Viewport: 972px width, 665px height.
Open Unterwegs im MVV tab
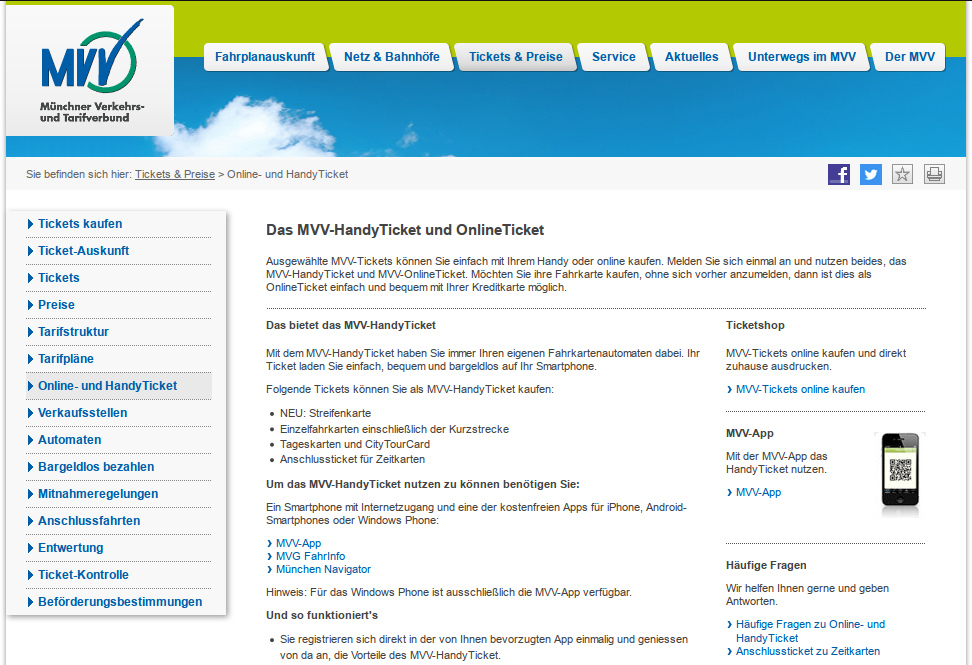pos(802,57)
